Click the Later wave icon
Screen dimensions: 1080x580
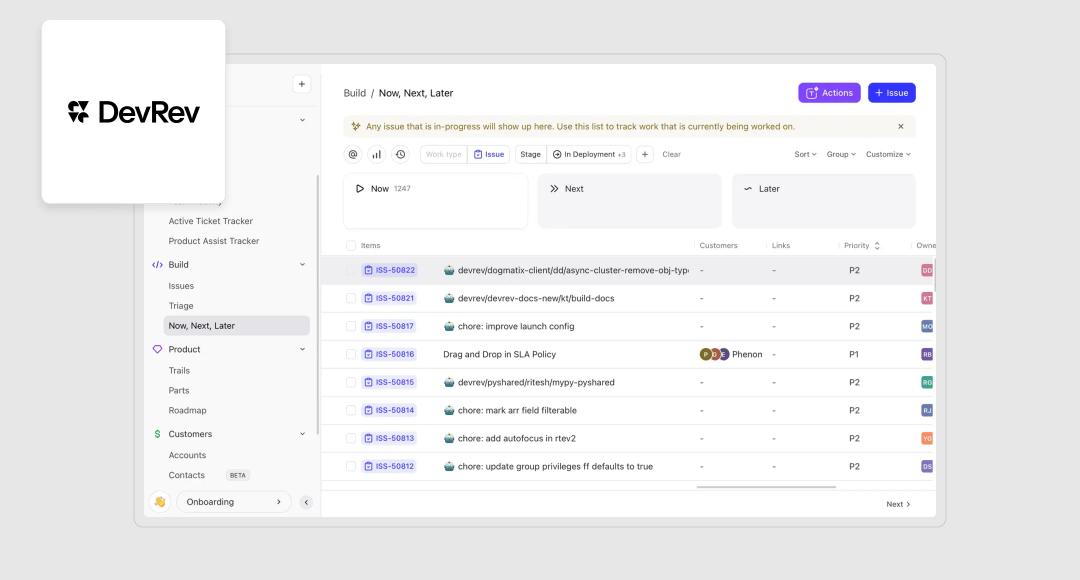click(748, 189)
